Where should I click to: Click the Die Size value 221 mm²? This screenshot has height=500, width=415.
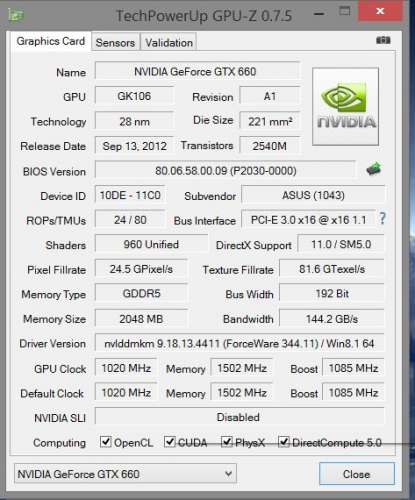(270, 121)
